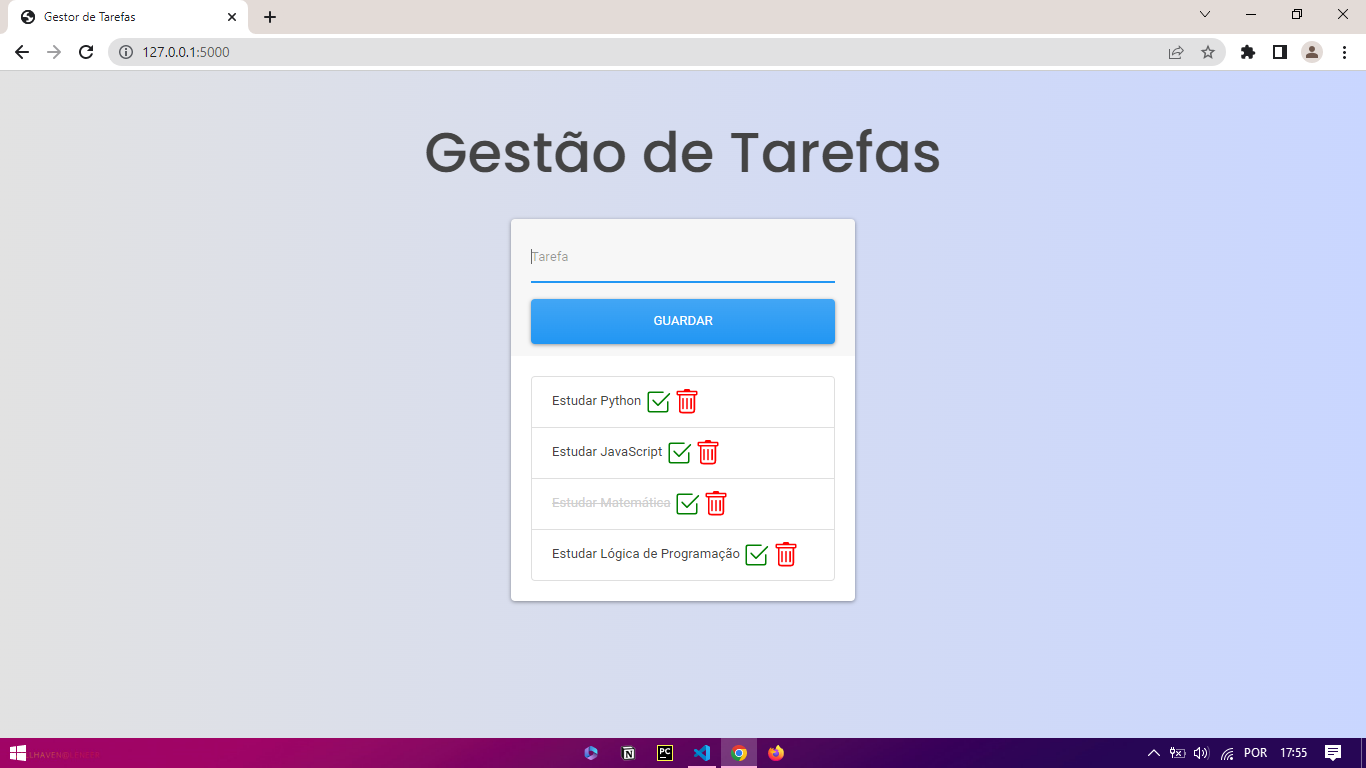Expand hidden icons in the system tray
This screenshot has width=1366, height=768.
pos(1152,751)
